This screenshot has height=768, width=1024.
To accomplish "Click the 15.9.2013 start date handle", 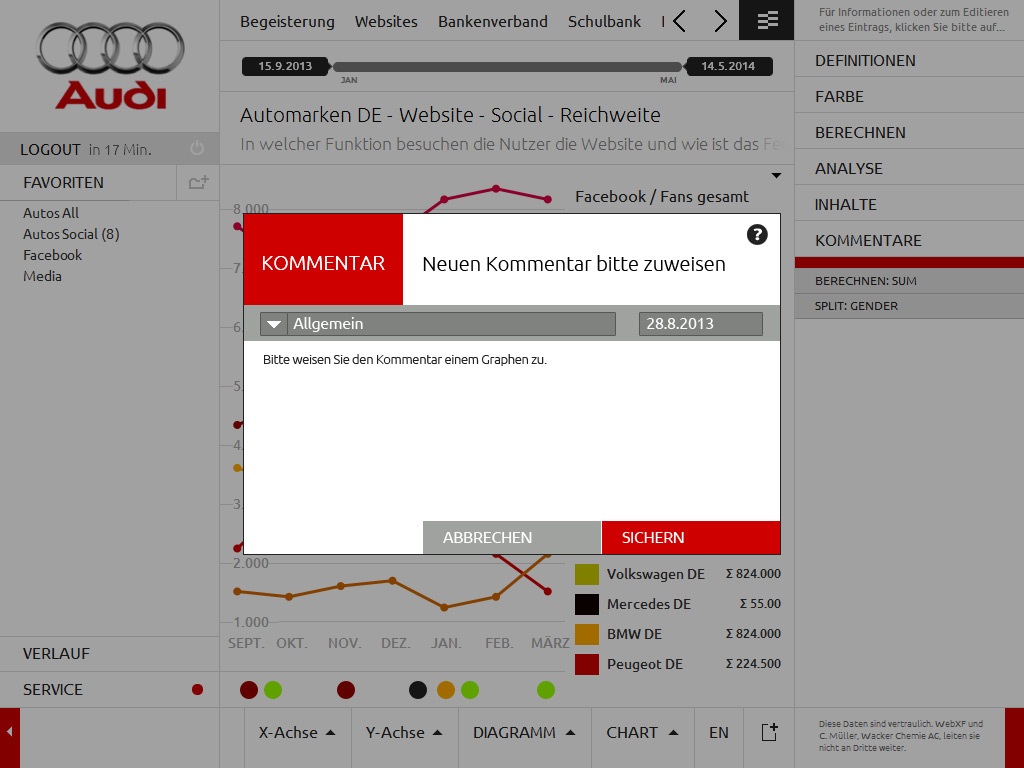I will coord(285,66).
